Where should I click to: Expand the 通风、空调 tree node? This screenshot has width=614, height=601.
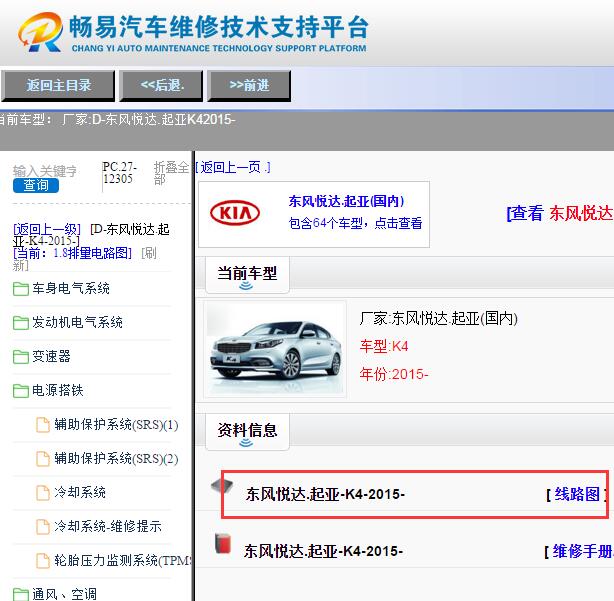coord(64,594)
